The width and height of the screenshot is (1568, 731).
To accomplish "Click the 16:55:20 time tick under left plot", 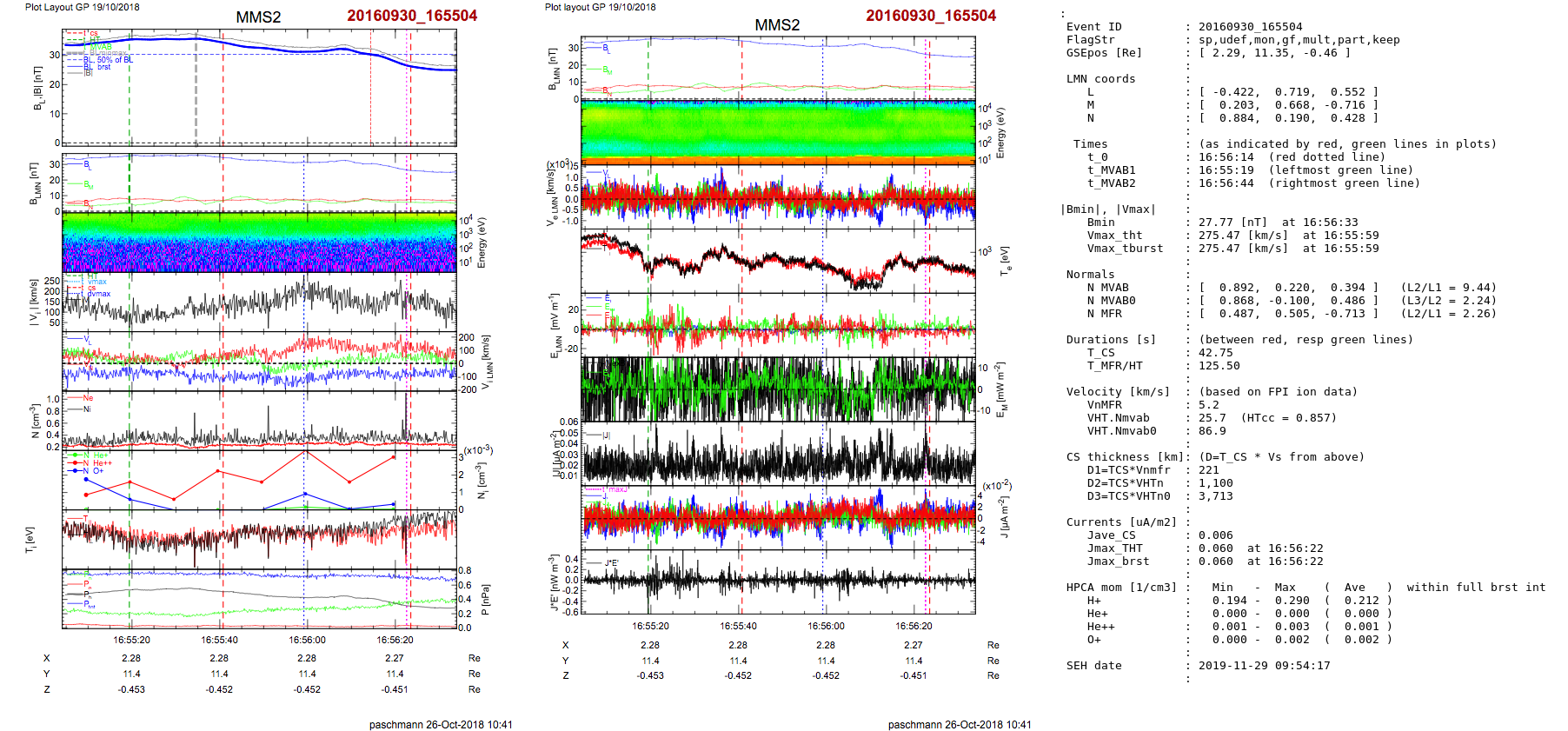I will click(x=131, y=640).
